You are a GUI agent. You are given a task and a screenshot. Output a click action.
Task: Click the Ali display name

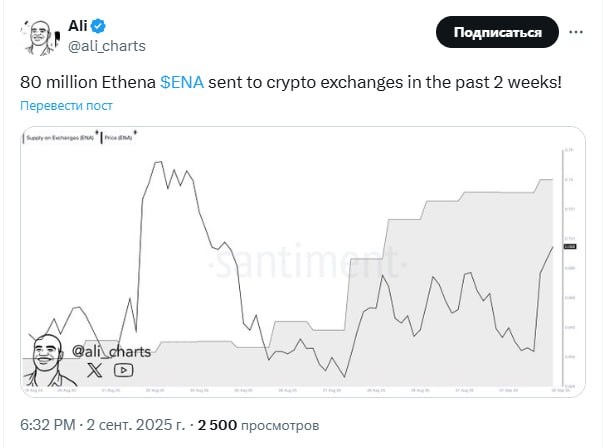(78, 26)
